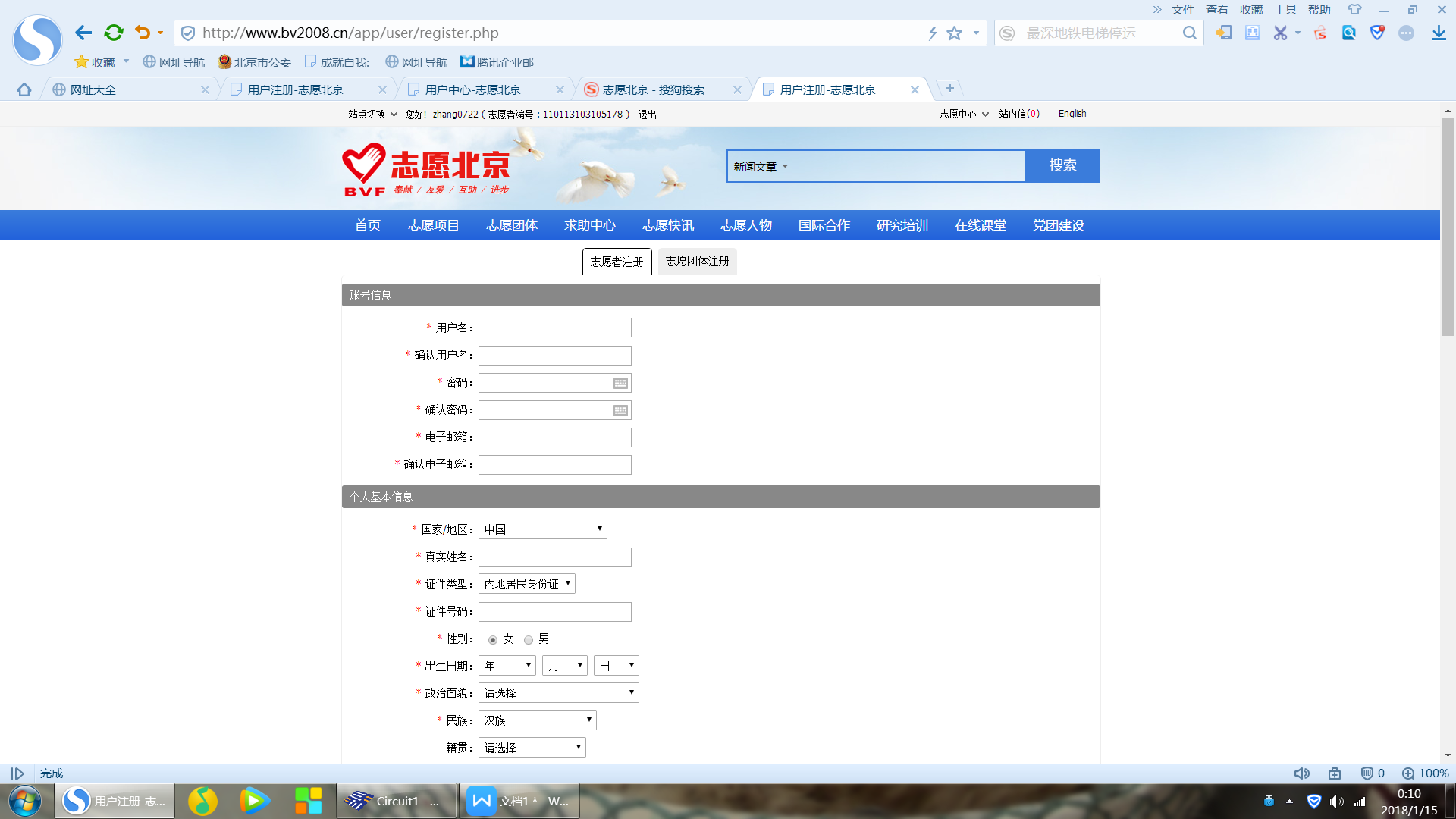Select the female (女) gender radio button

click(x=493, y=640)
